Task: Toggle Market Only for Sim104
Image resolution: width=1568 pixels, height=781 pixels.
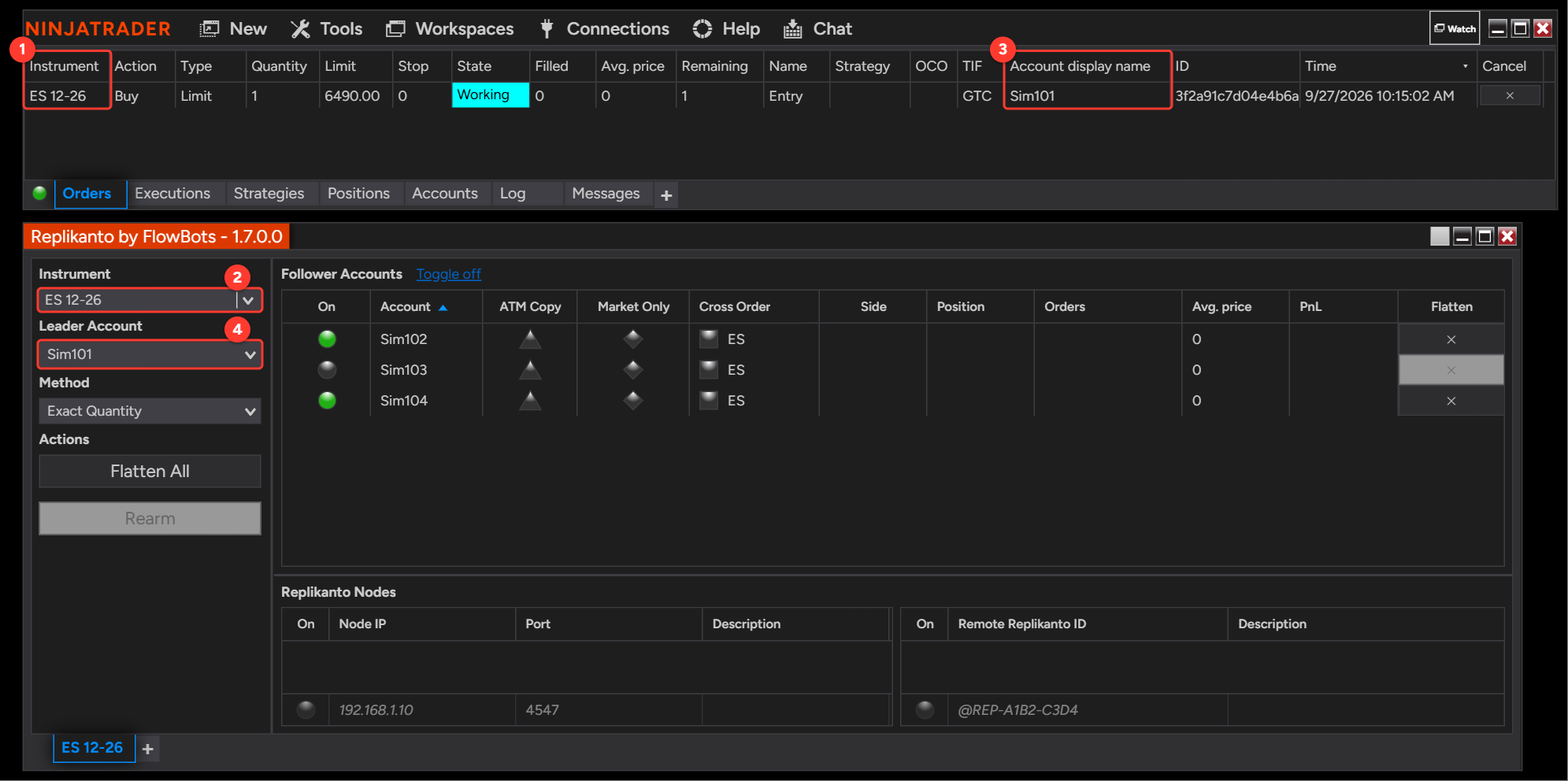Action: (633, 401)
